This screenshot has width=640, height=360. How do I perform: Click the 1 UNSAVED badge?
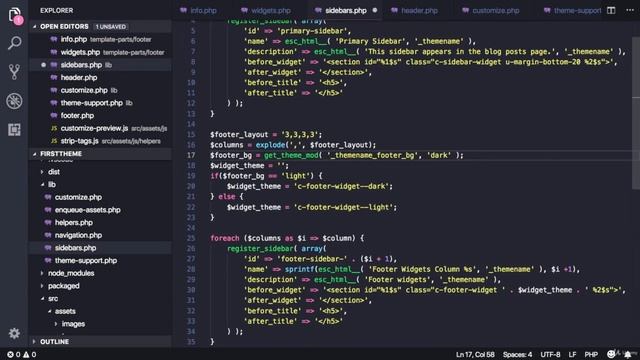[111, 27]
